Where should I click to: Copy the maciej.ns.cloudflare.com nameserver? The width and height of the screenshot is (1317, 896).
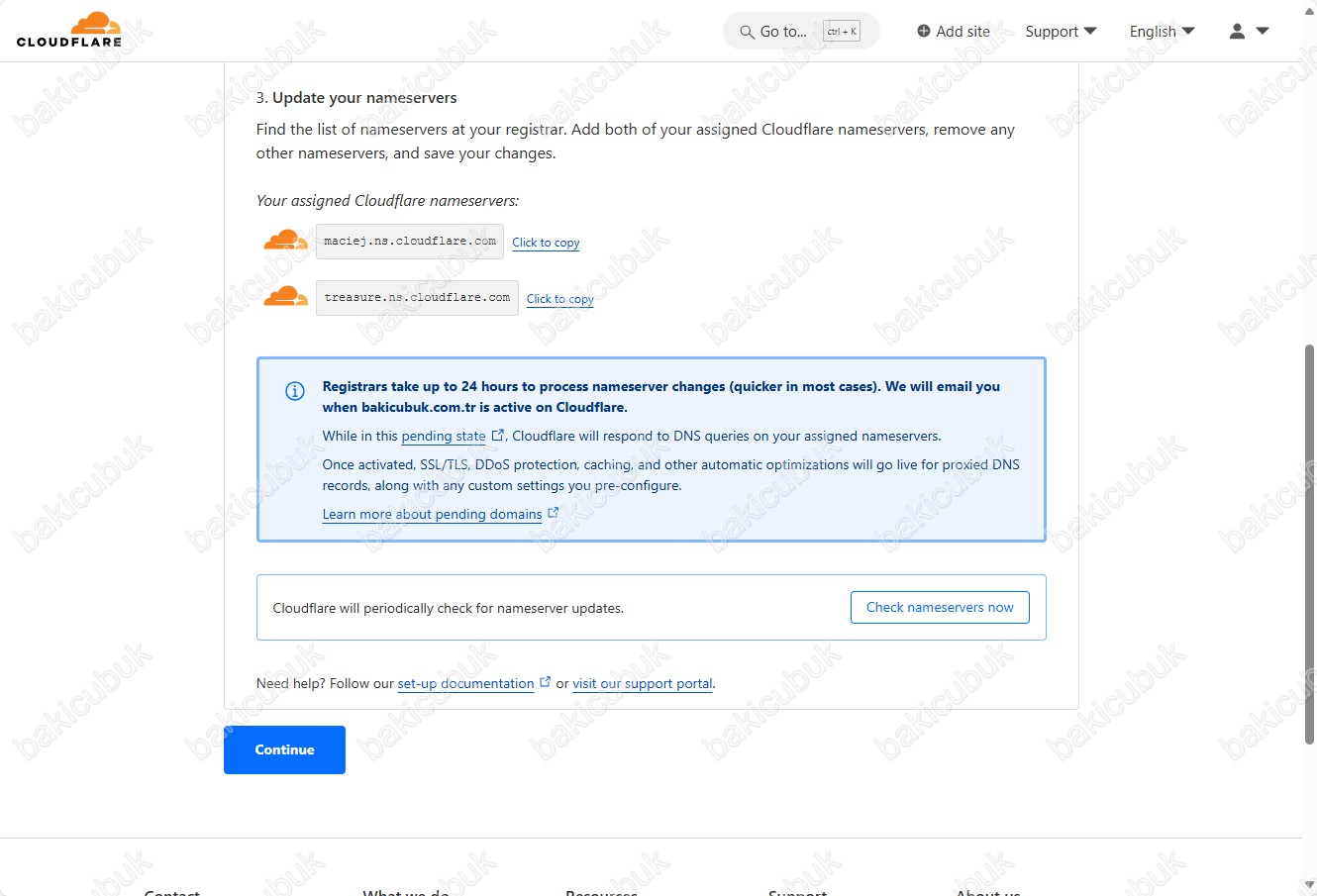(546, 243)
